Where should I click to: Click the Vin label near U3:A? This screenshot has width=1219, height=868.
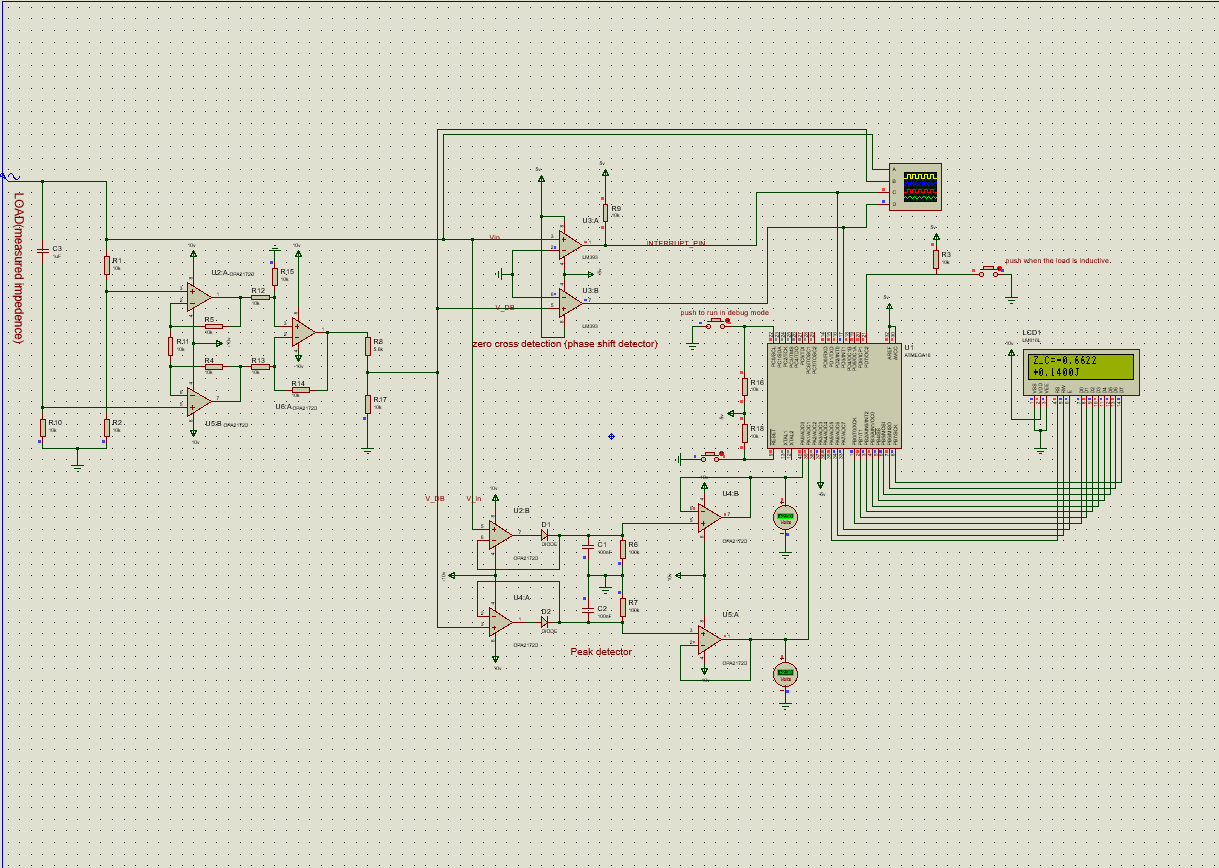pos(494,237)
